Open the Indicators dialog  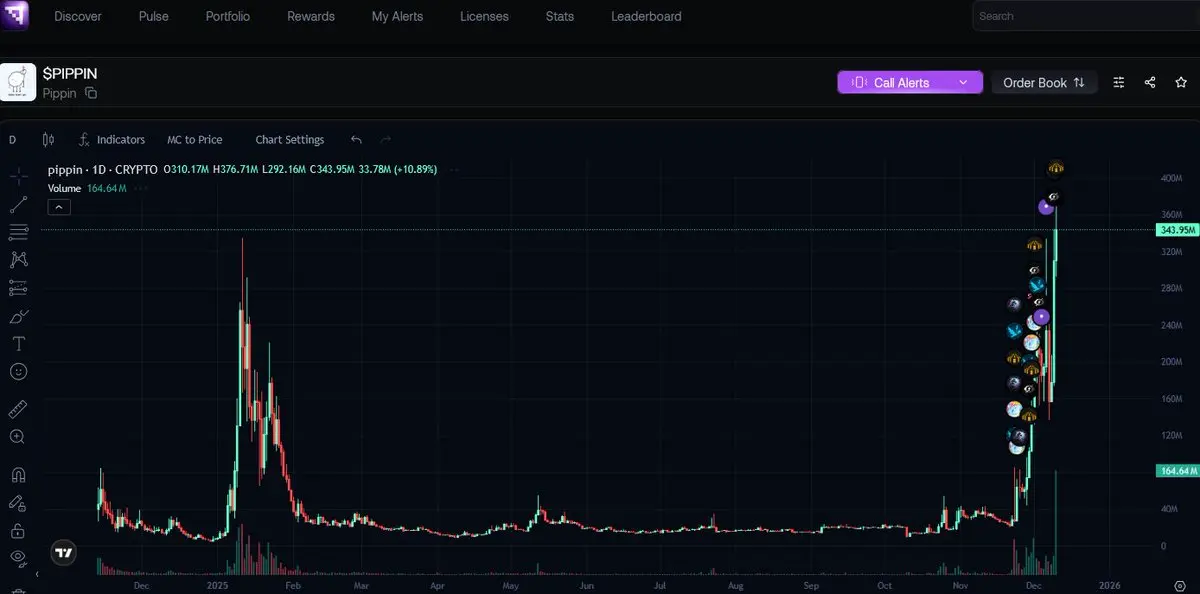112,140
